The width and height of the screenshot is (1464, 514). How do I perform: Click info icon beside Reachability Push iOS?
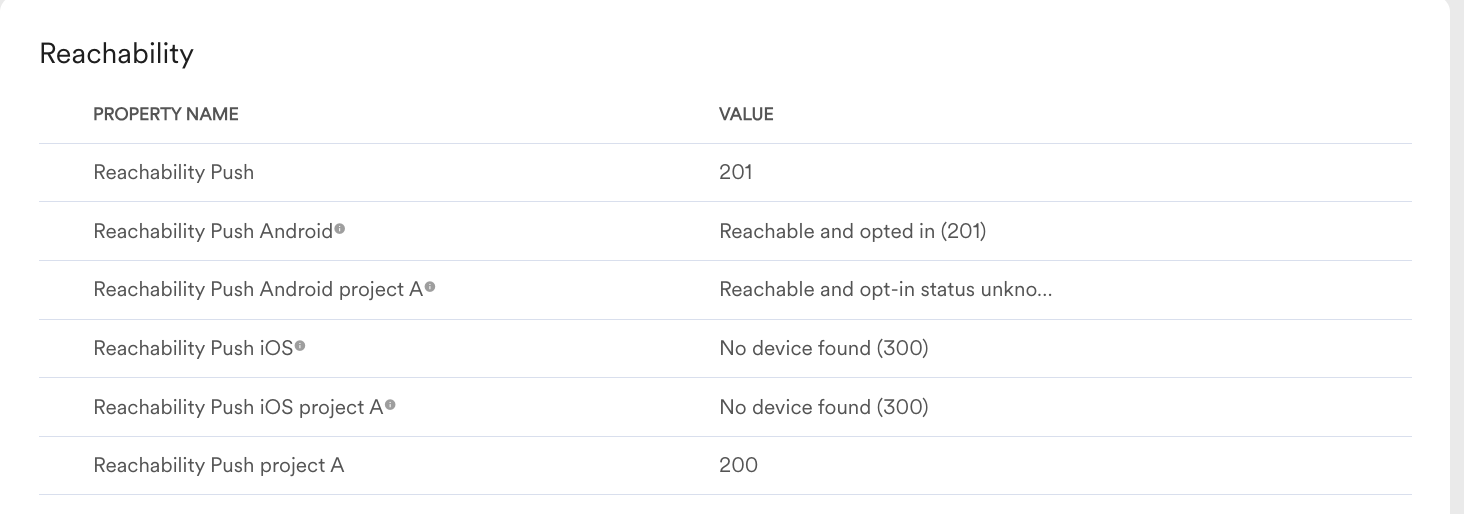tap(300, 346)
